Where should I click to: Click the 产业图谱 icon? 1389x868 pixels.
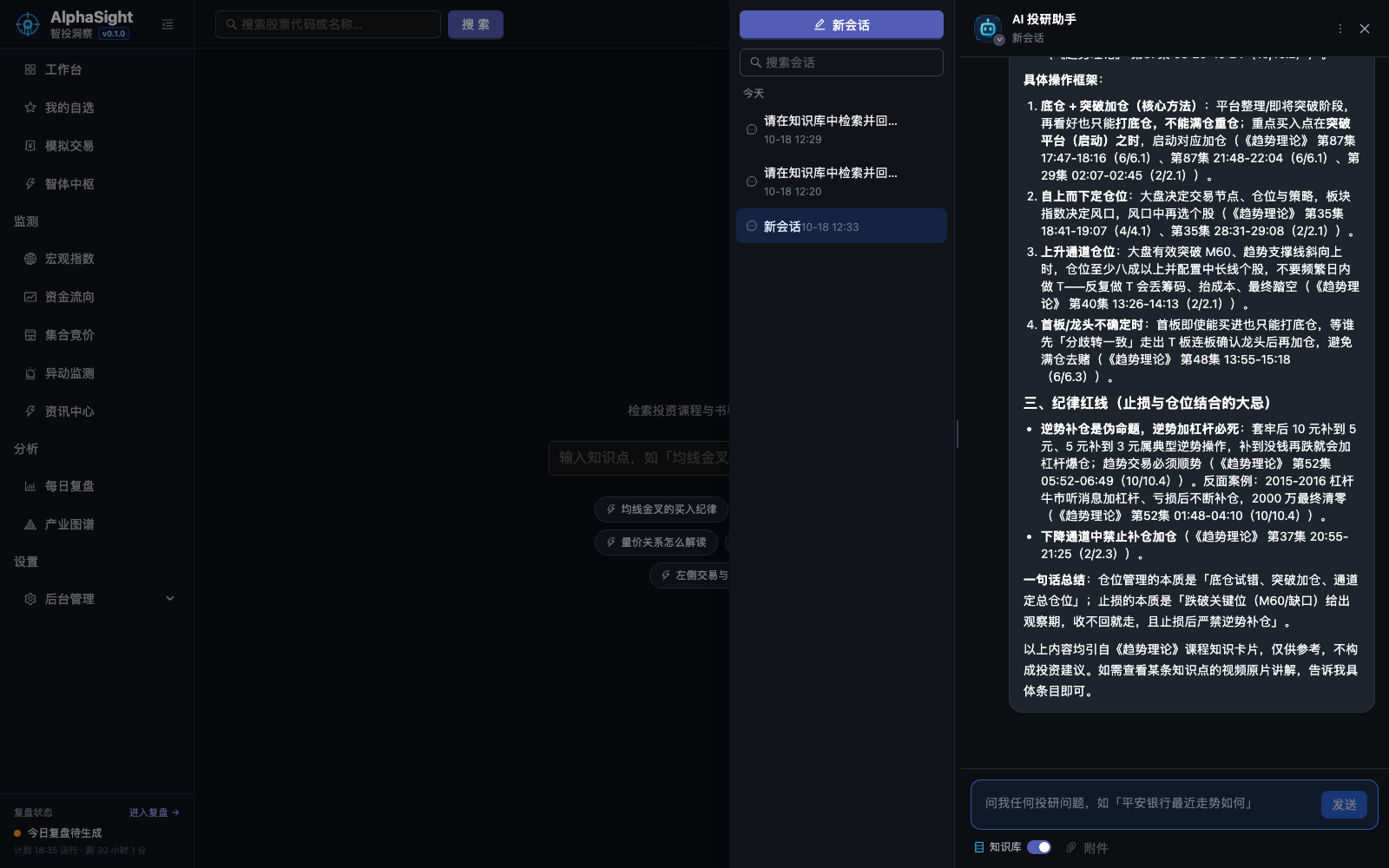[x=30, y=524]
